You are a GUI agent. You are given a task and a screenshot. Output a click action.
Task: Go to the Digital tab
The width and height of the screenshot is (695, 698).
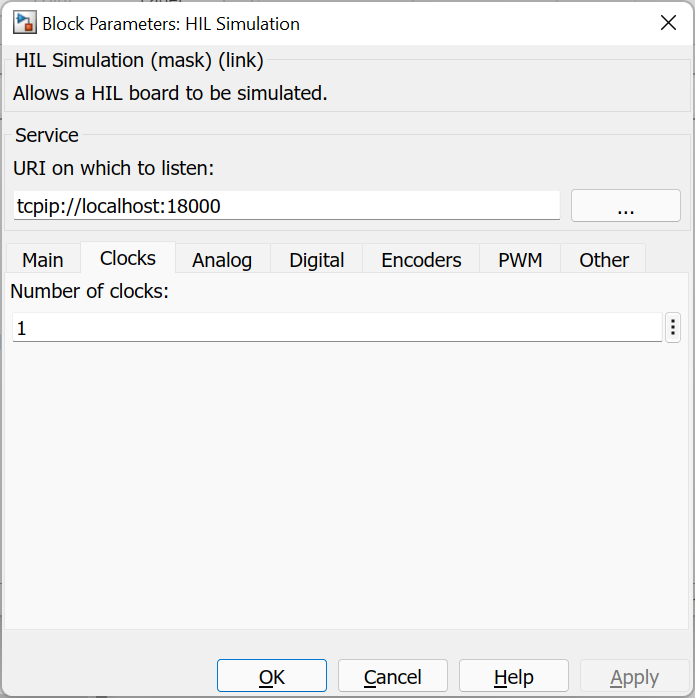point(317,260)
